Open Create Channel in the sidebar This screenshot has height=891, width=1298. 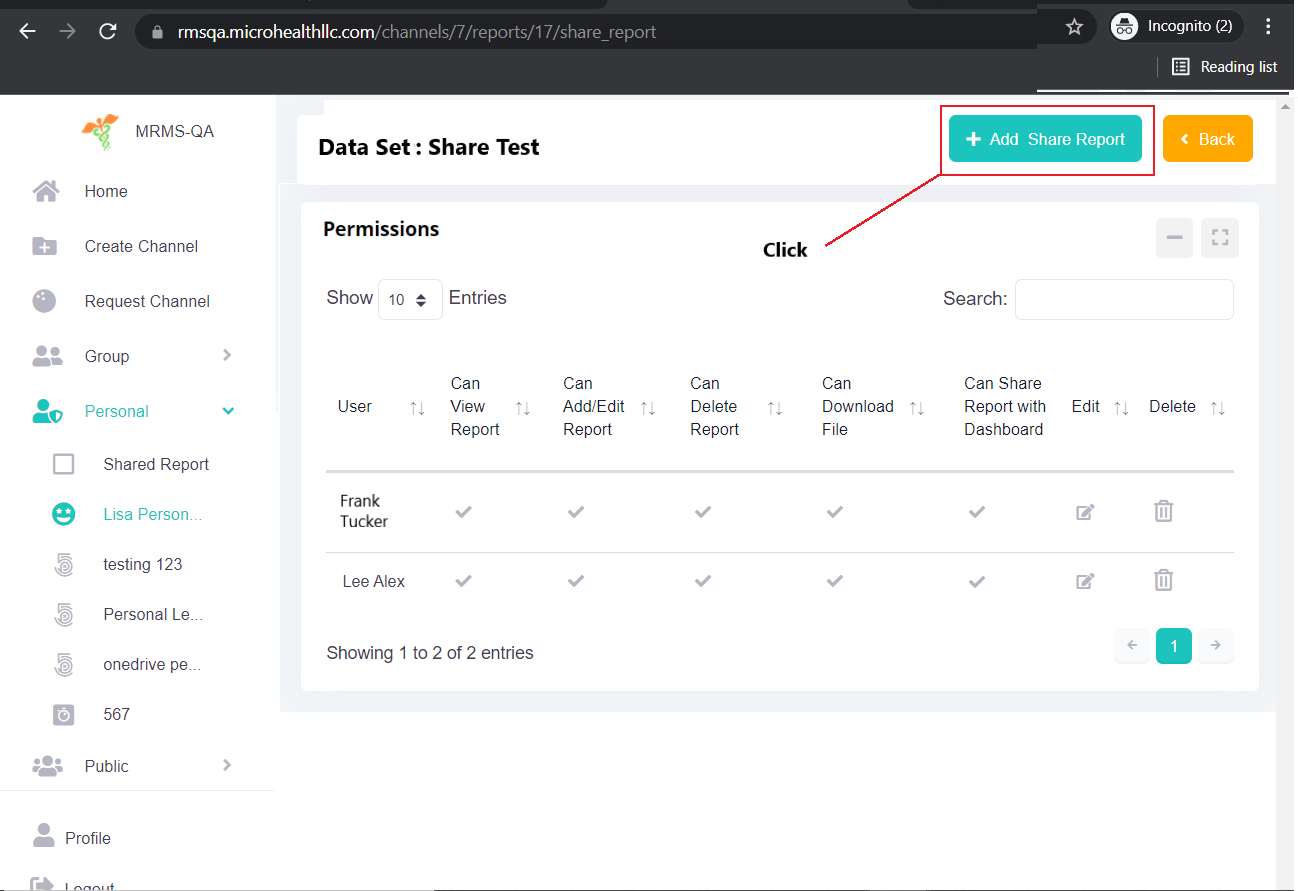[x=141, y=246]
